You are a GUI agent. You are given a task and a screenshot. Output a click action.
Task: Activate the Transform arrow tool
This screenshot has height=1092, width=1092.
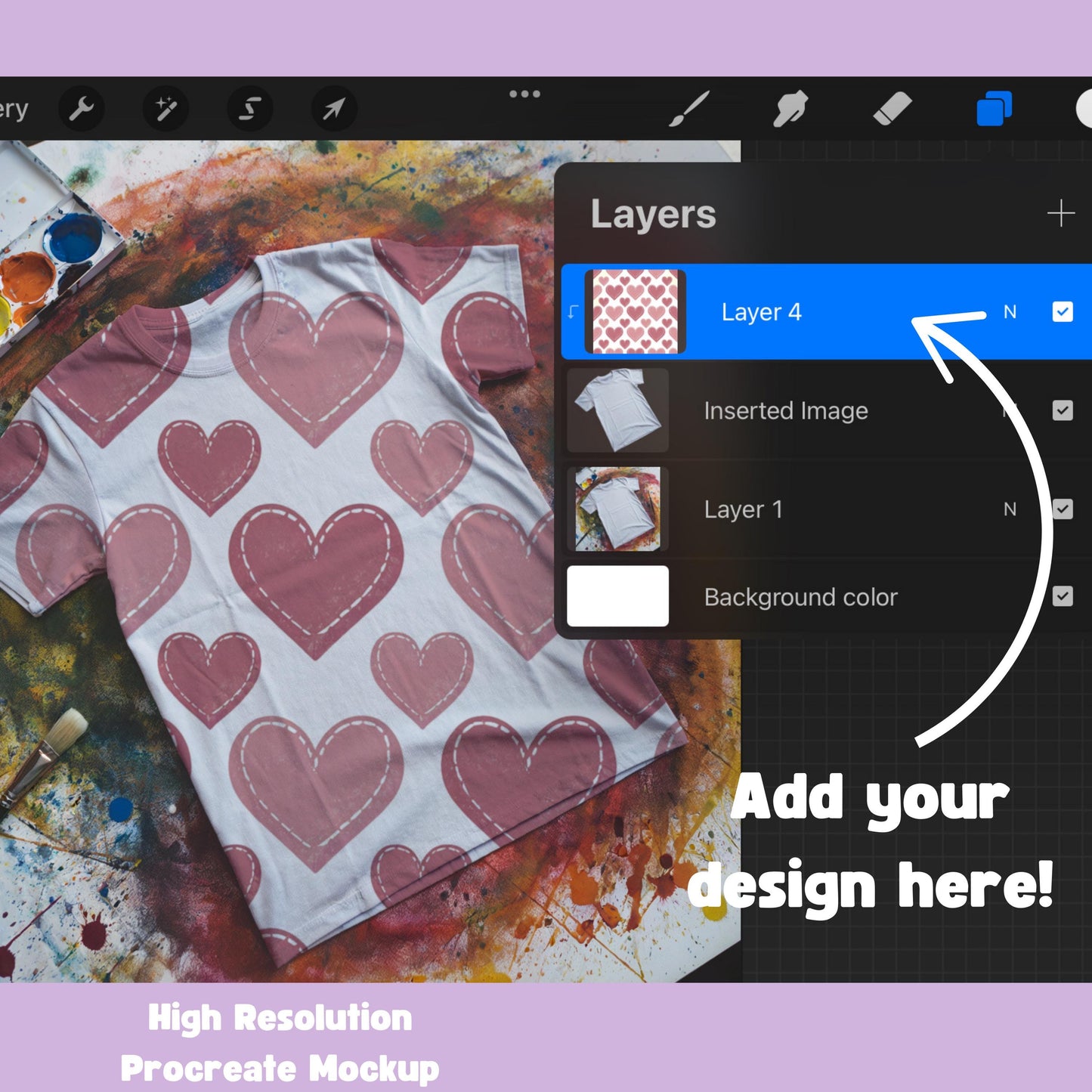333,110
